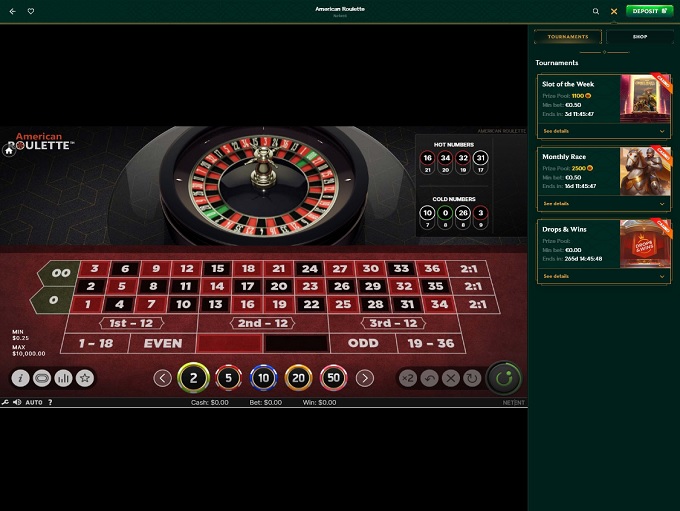
Task: Place a bet on 2nd - 12
Action: click(262, 323)
